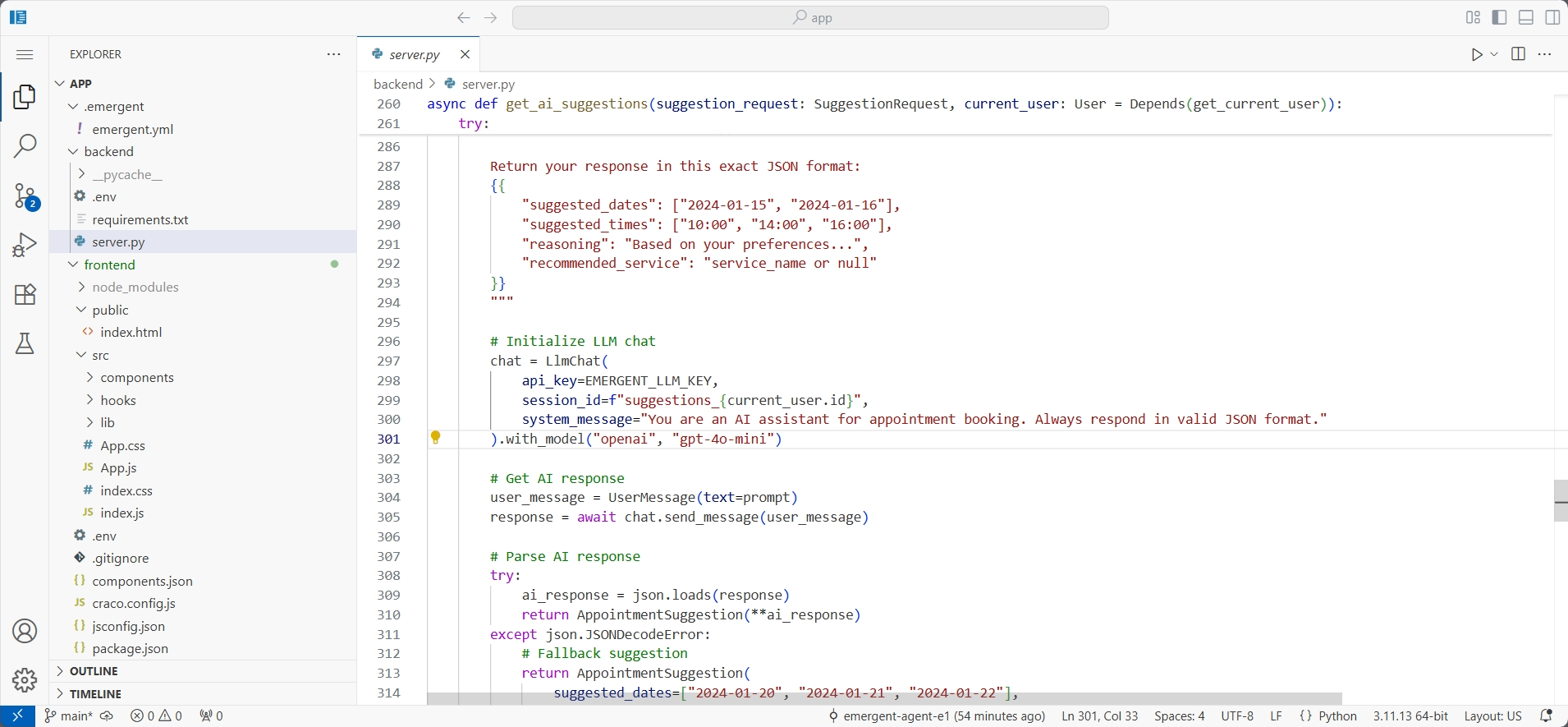Expand the __pycache__ folder
Screen dimensions: 1568x727
203,174
